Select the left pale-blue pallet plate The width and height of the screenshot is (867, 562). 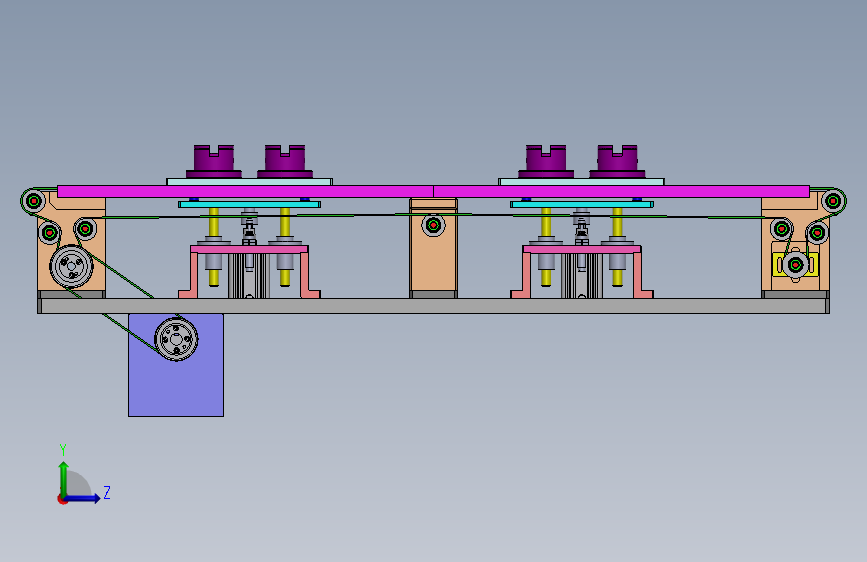249,182
